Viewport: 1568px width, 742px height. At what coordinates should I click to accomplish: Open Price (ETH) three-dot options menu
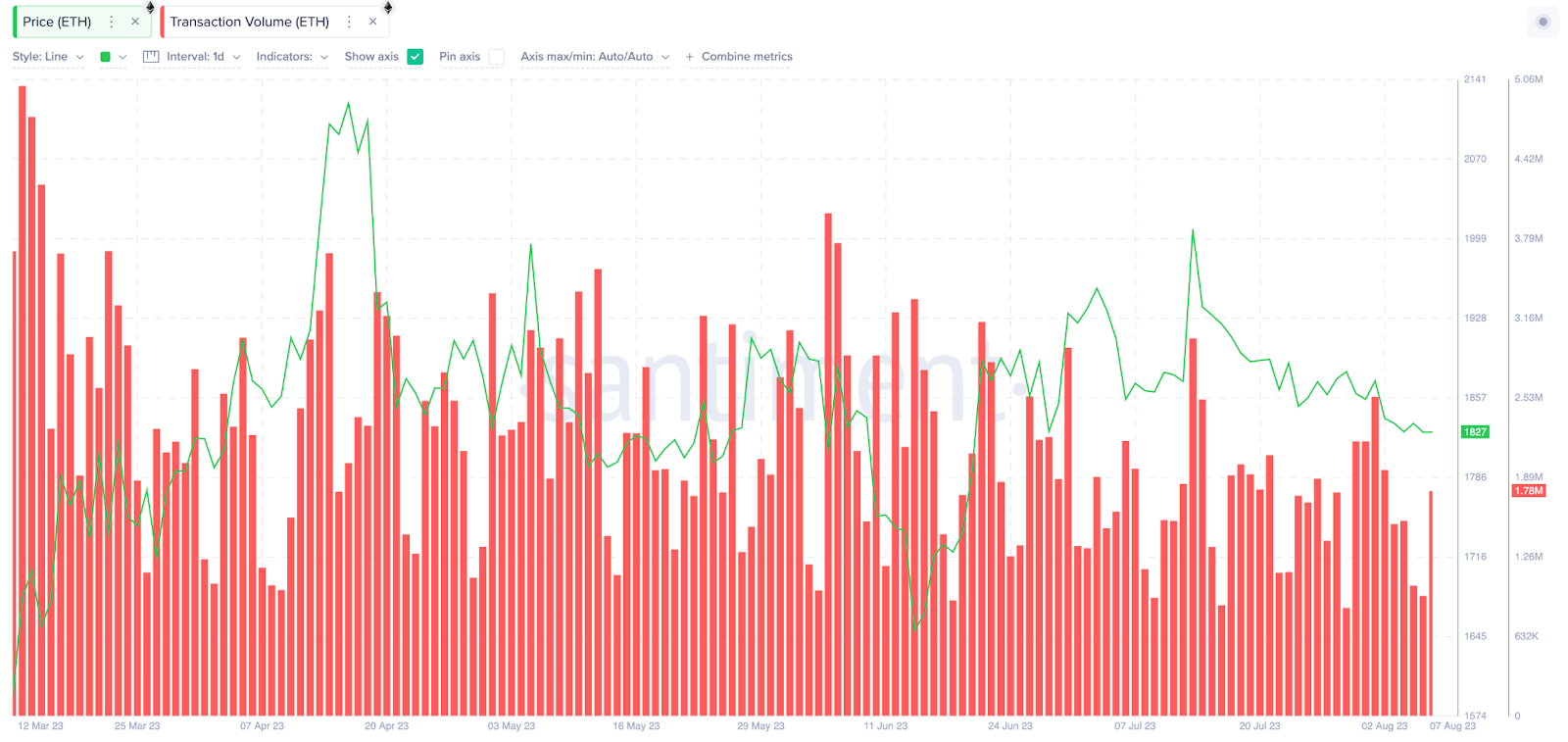click(x=112, y=22)
